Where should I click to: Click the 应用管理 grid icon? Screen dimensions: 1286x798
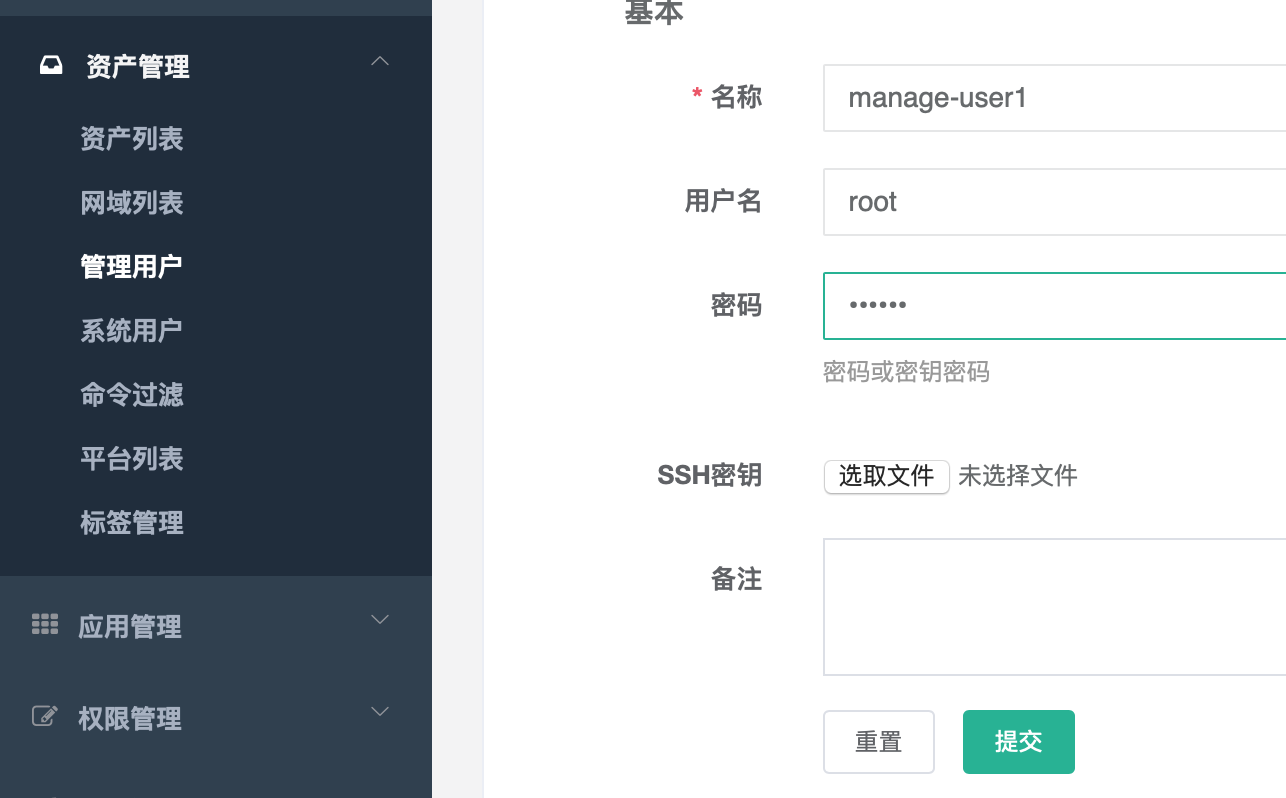[x=45, y=624]
